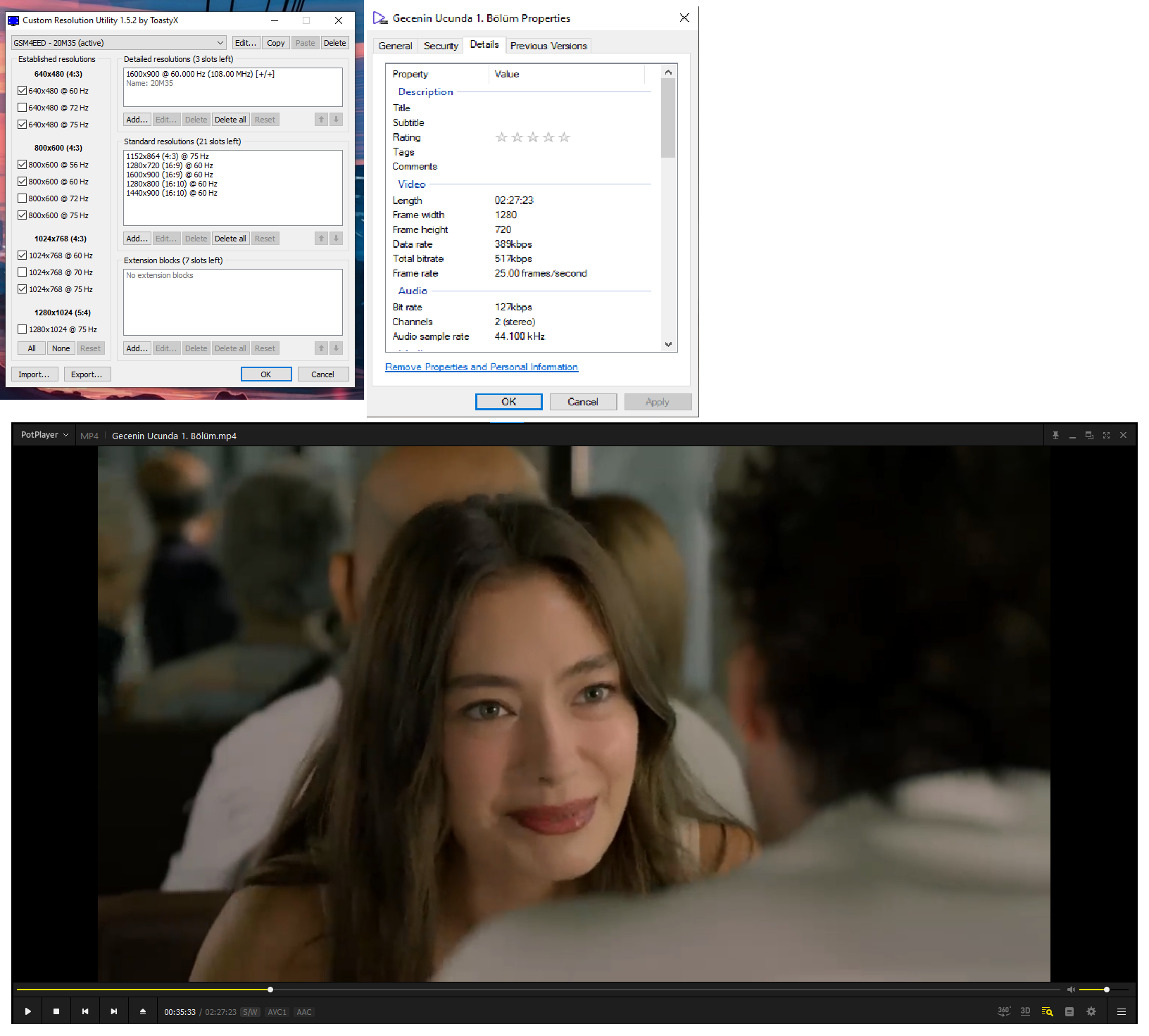1149x1036 pixels.
Task: Pin PotPlayer window on top
Action: [1055, 436]
